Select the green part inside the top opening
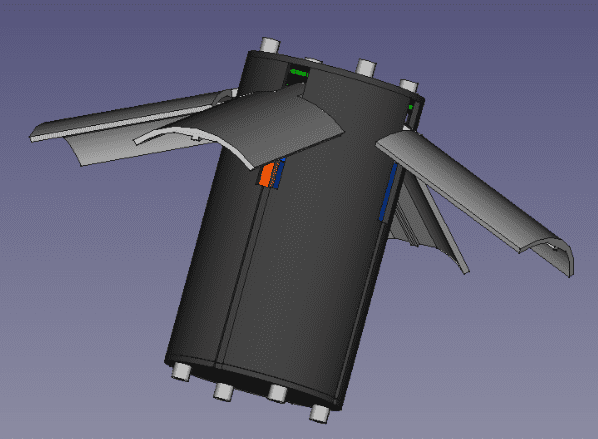This screenshot has width=598, height=439. (x=298, y=72)
